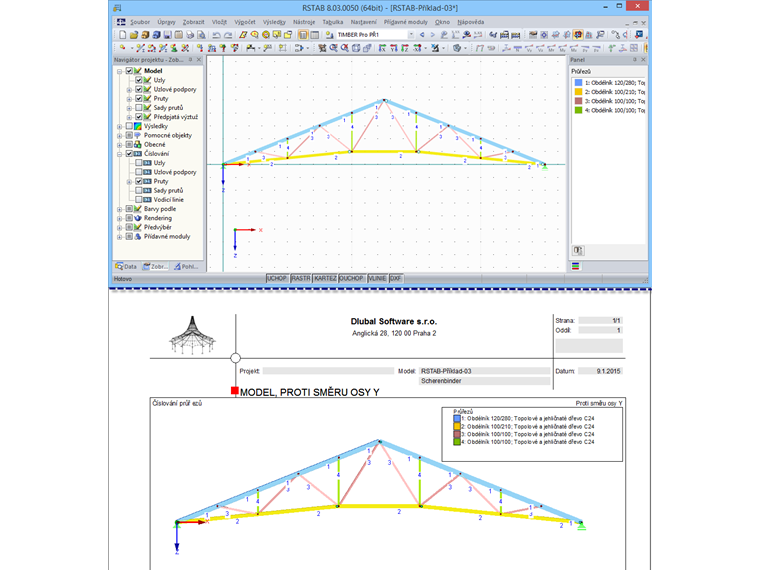Click blue swatch for Obdélník 120/280

(x=578, y=82)
